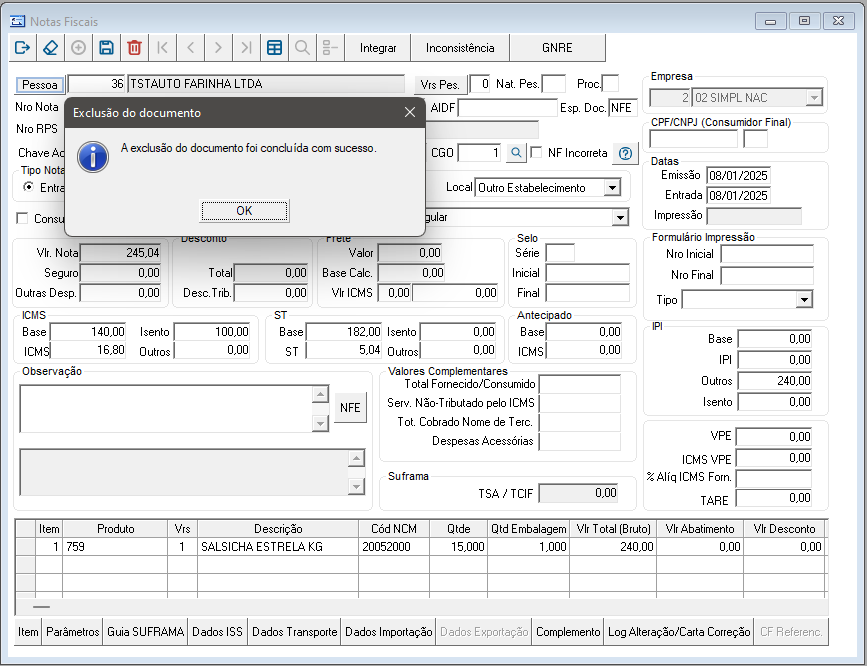Click the Produto column header
The height and width of the screenshot is (666, 867).
click(115, 529)
